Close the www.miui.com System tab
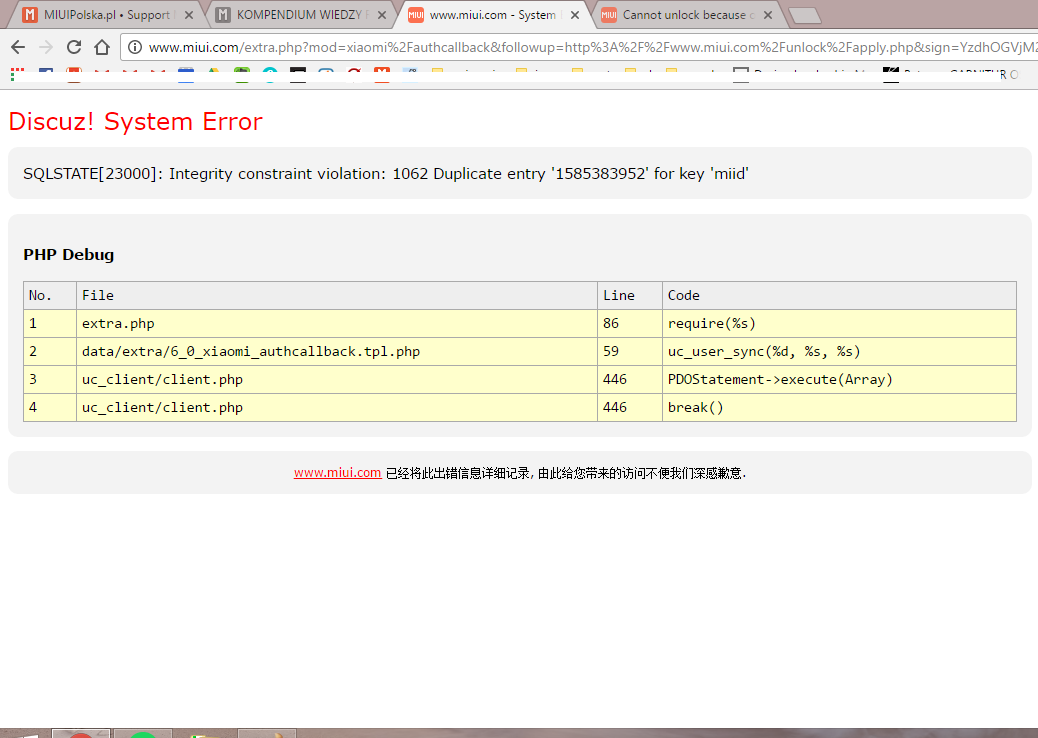The image size is (1038, 738). [x=574, y=15]
